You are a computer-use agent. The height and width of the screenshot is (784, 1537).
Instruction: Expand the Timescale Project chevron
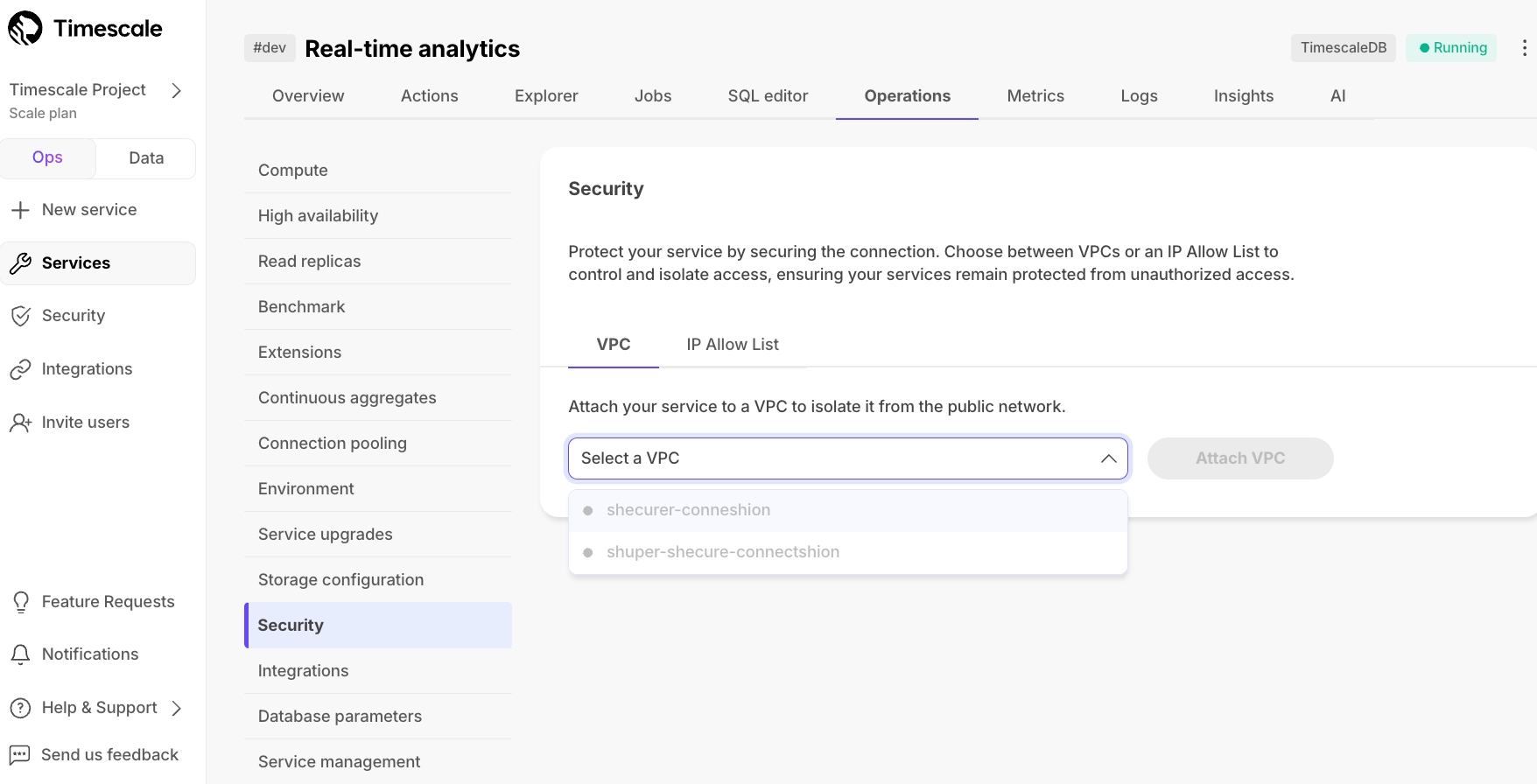click(177, 91)
